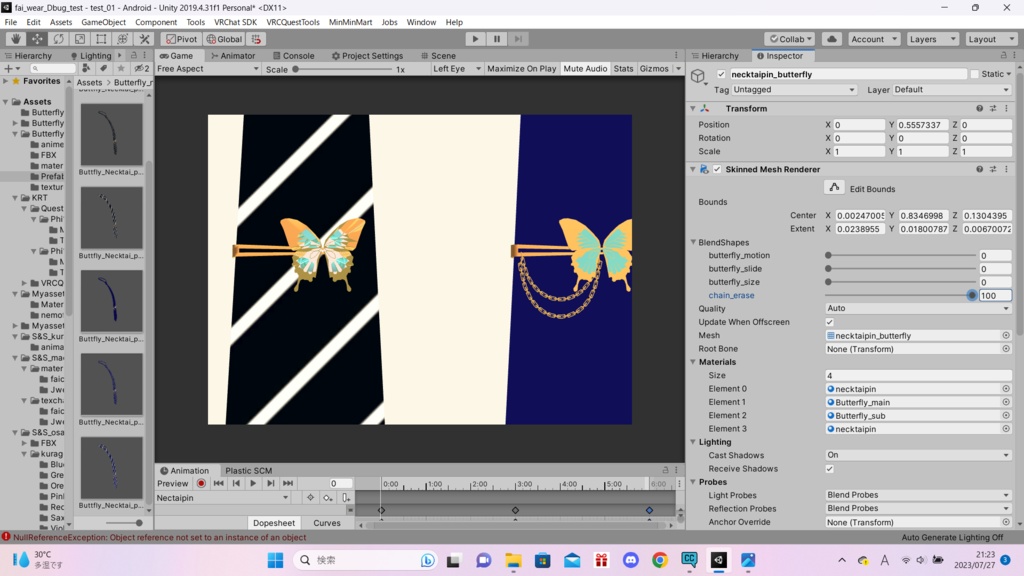The width and height of the screenshot is (1024, 576).
Task: Toggle Mute Audio in Game view
Action: click(x=585, y=69)
